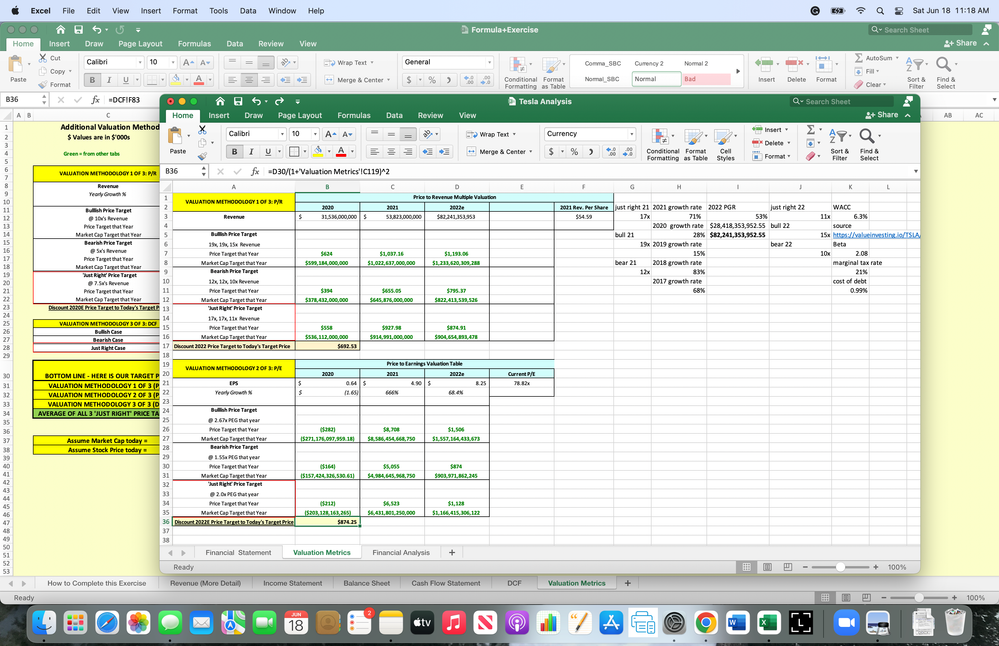Select the AutoSum icon in Tesla Analysis ribbon
Screen dimensions: 999x646
coord(810,129)
